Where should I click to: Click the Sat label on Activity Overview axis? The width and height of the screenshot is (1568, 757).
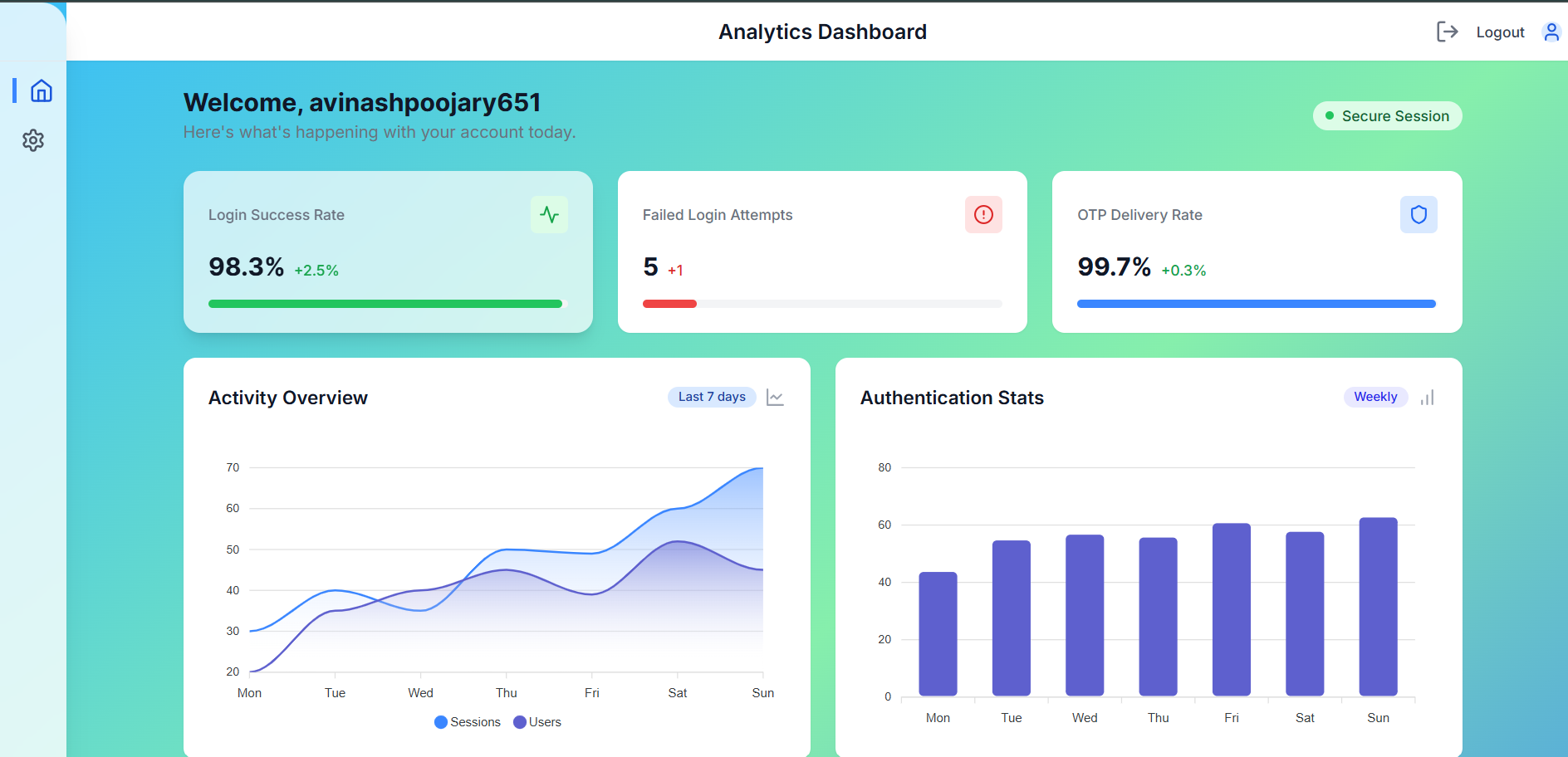pyautogui.click(x=678, y=693)
